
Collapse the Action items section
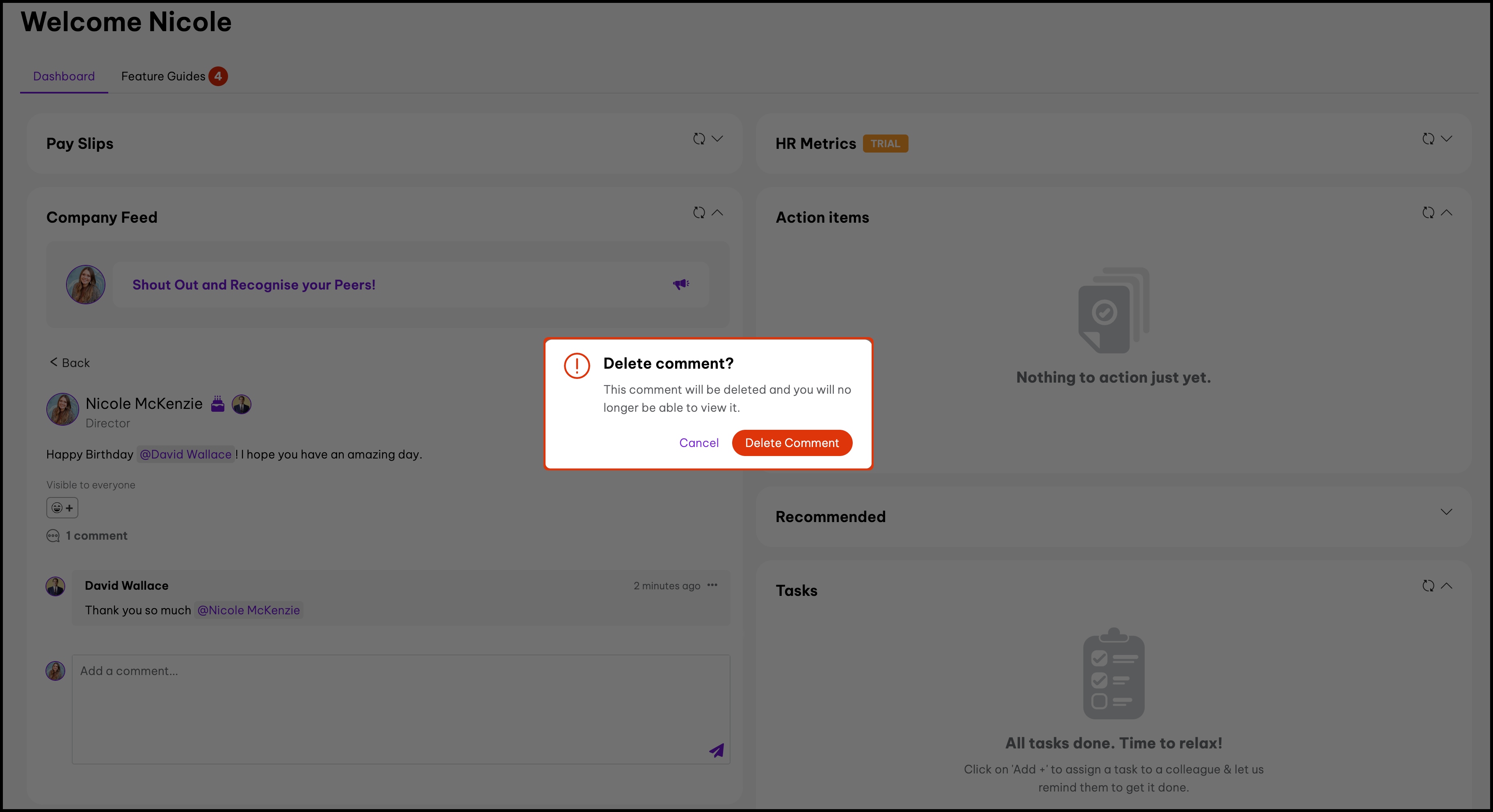click(1447, 213)
